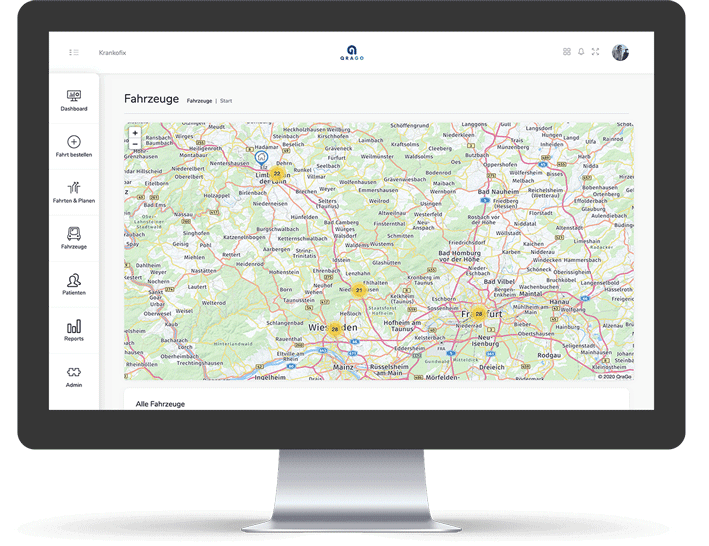Click the QRAGO logo in header
The height and width of the screenshot is (546, 709).
tap(351, 52)
